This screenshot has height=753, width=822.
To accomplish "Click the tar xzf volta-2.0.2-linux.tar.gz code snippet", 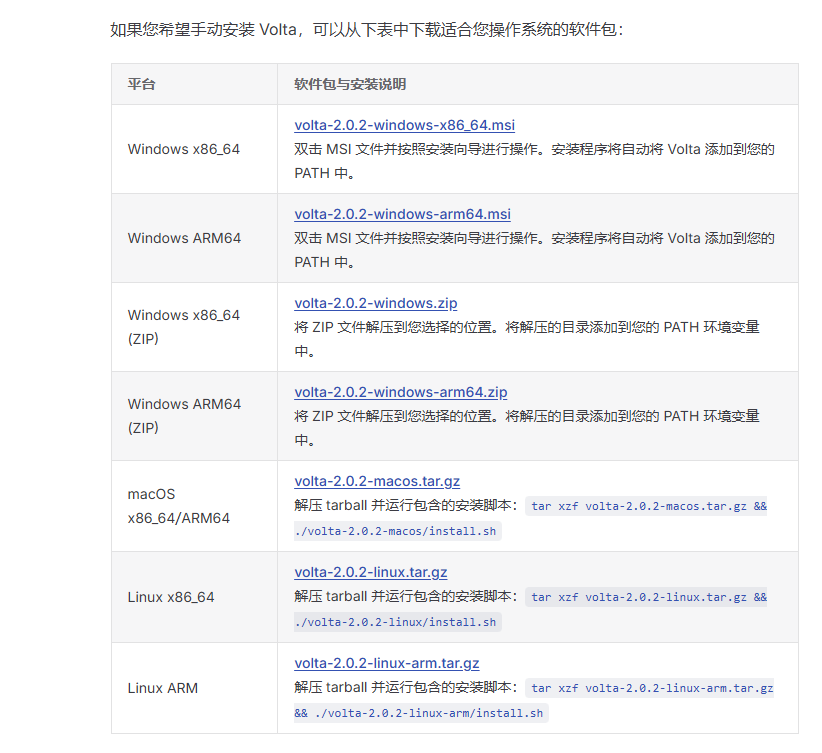I will [x=646, y=597].
